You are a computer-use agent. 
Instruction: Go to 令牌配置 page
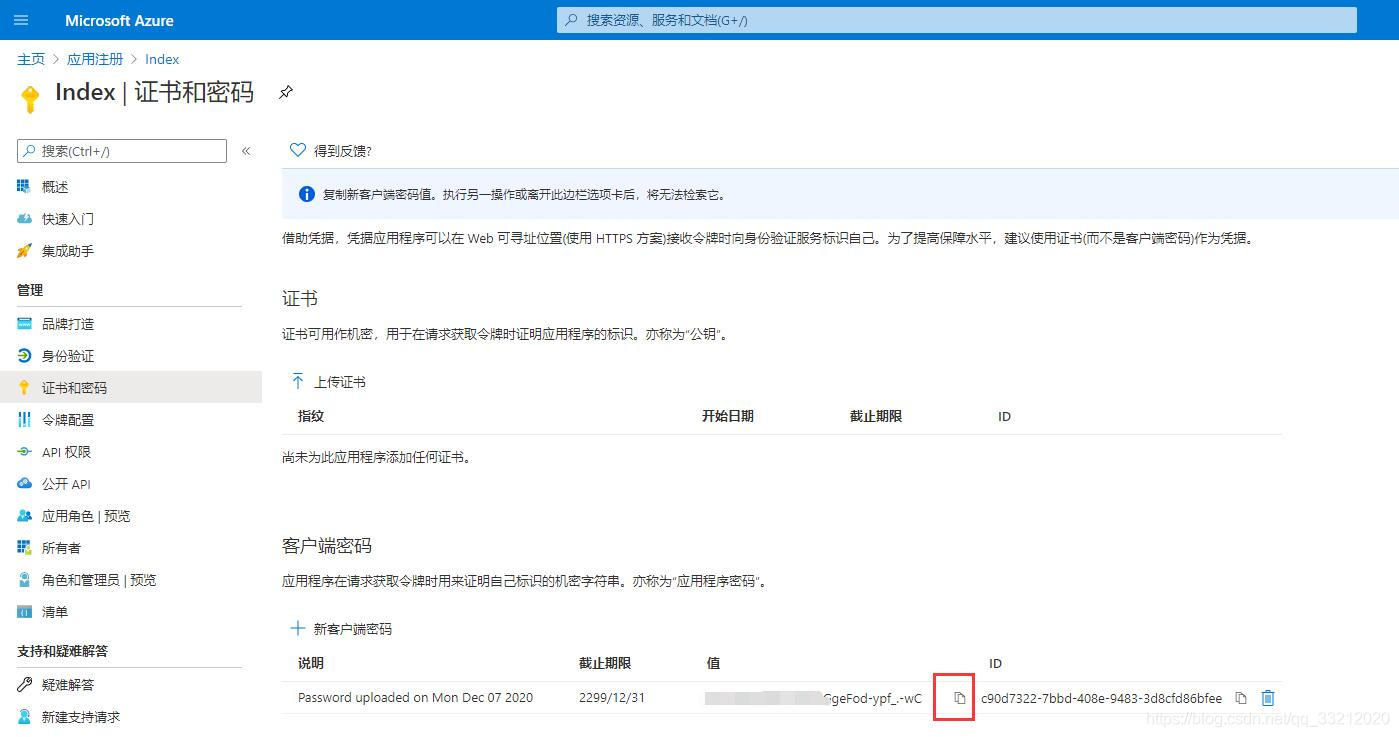tap(67, 420)
